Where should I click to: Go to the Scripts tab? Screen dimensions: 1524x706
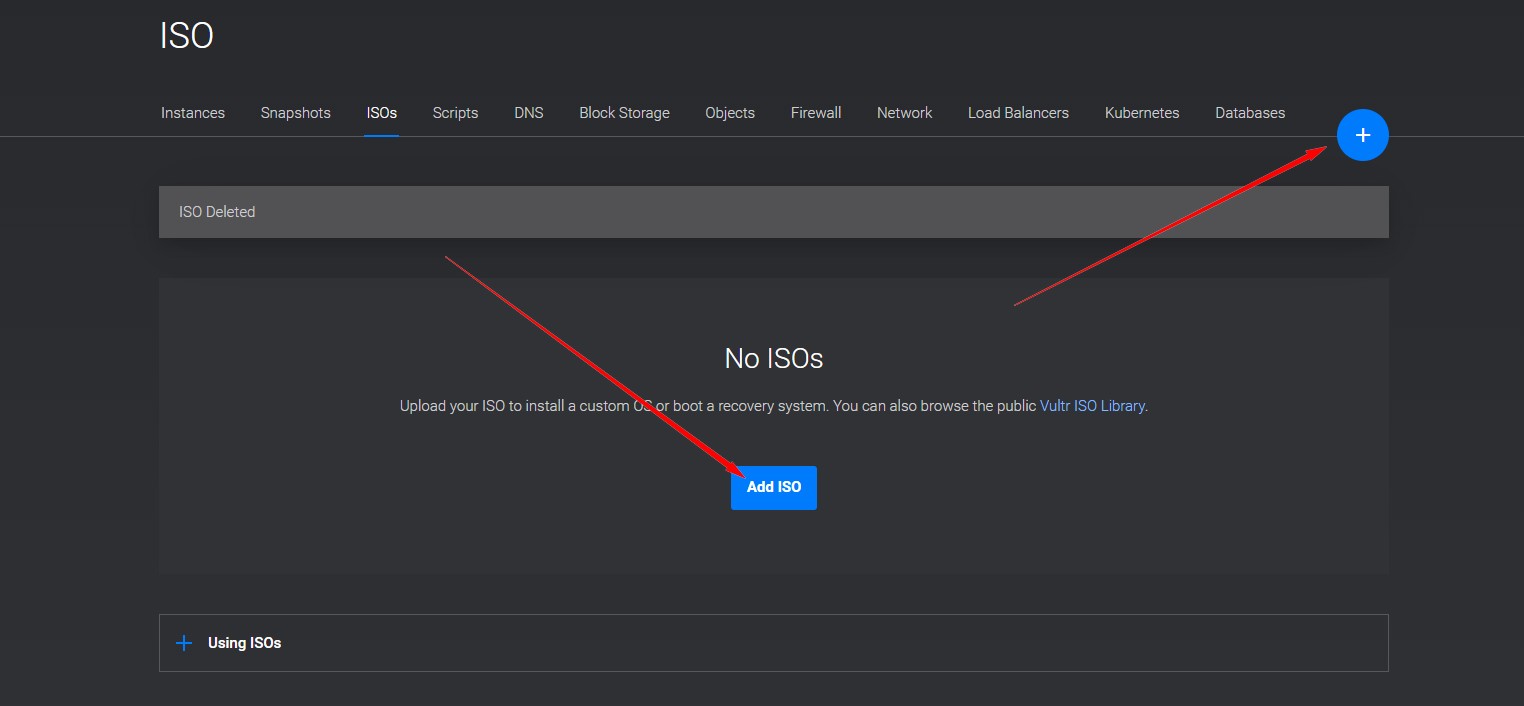point(455,113)
